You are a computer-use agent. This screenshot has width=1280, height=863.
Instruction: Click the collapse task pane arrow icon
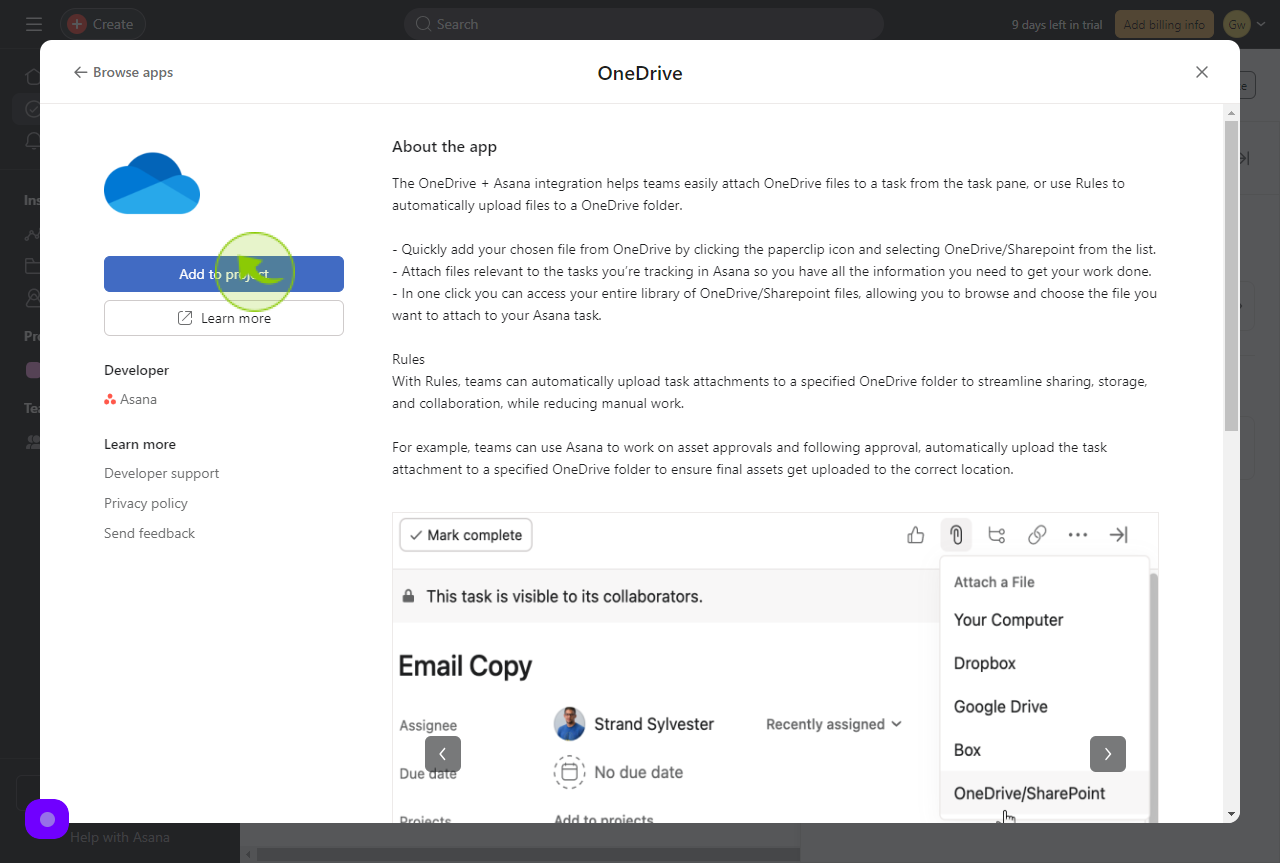(x=1119, y=535)
